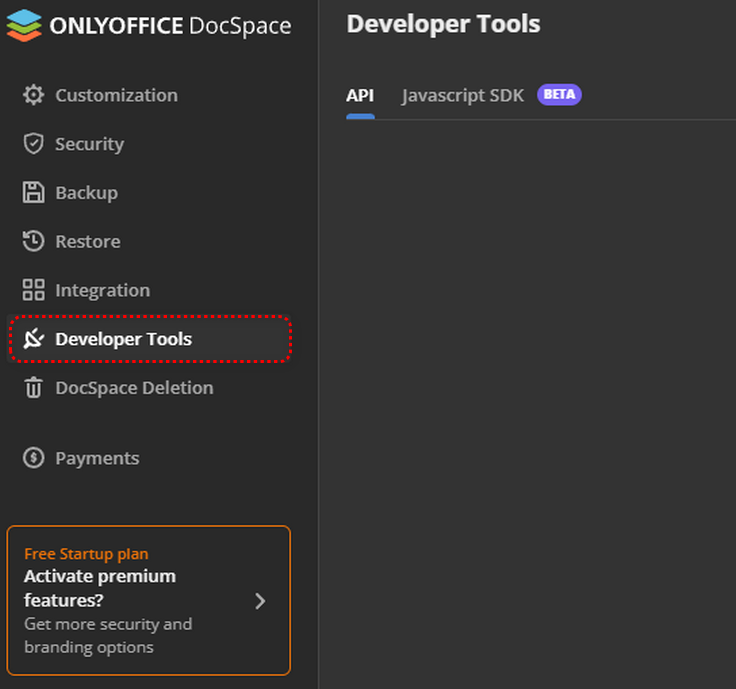Open the DocSpace Deletion label

[x=134, y=388]
